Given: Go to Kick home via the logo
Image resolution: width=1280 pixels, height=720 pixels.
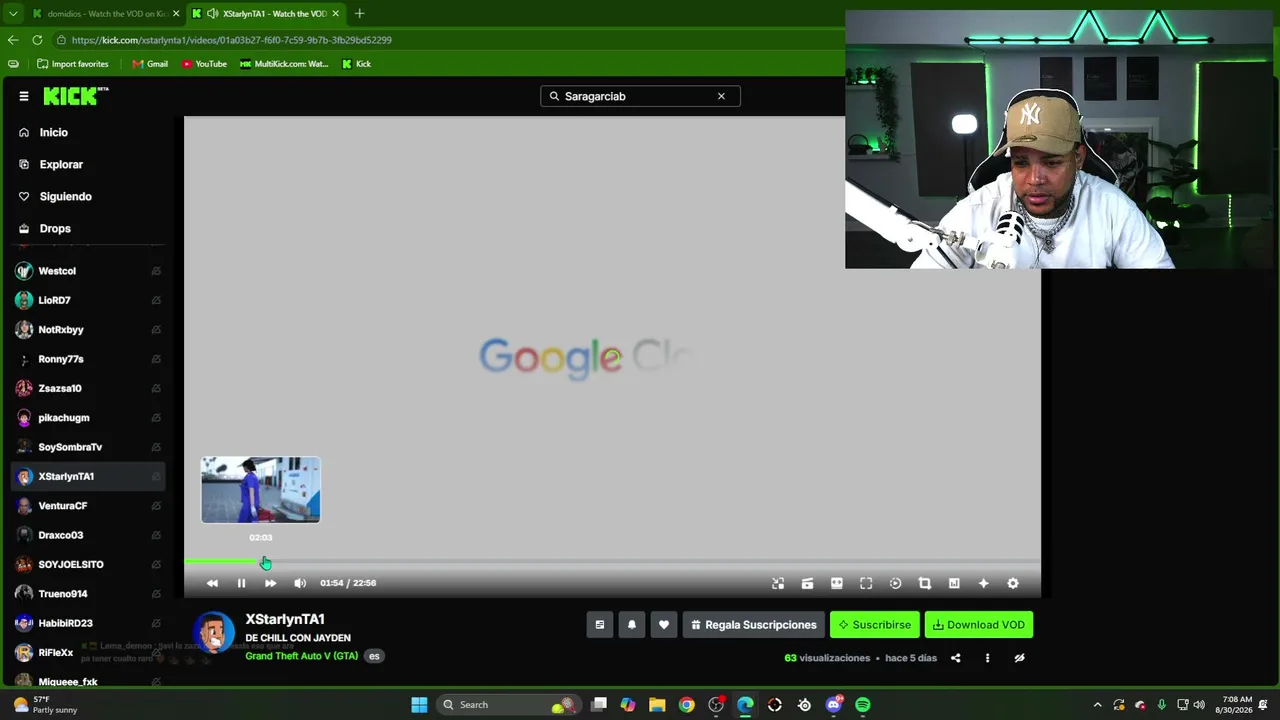Looking at the screenshot, I should [x=75, y=96].
